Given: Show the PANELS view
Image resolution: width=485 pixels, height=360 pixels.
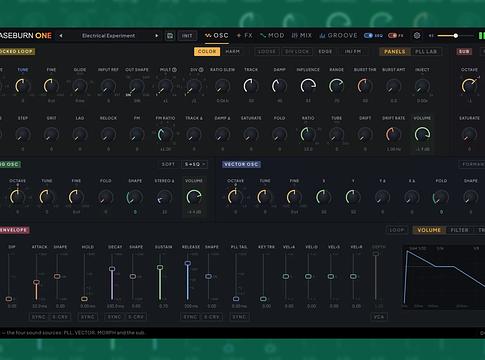Looking at the screenshot, I should (395, 51).
